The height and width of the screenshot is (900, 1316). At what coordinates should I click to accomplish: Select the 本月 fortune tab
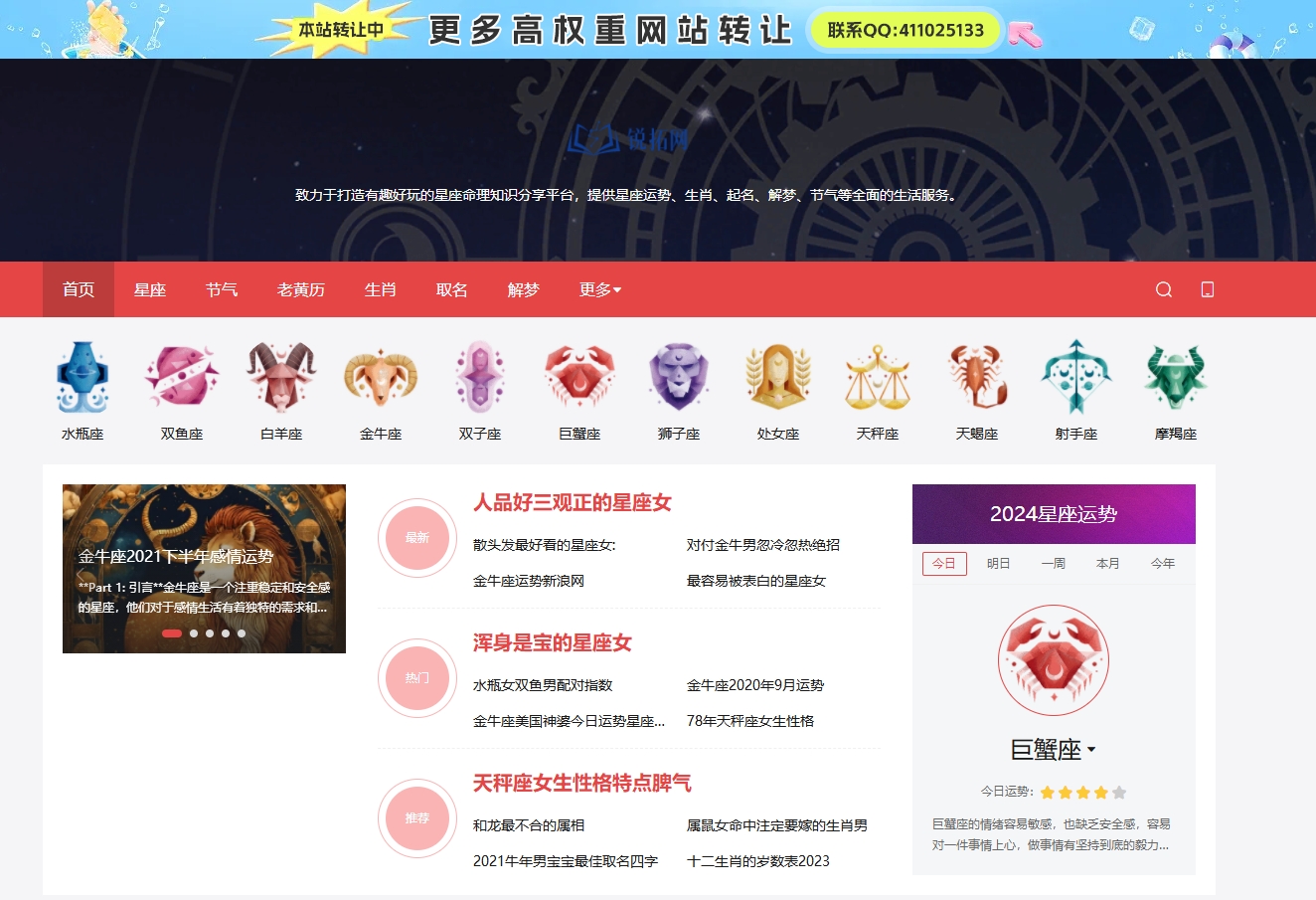1108,564
